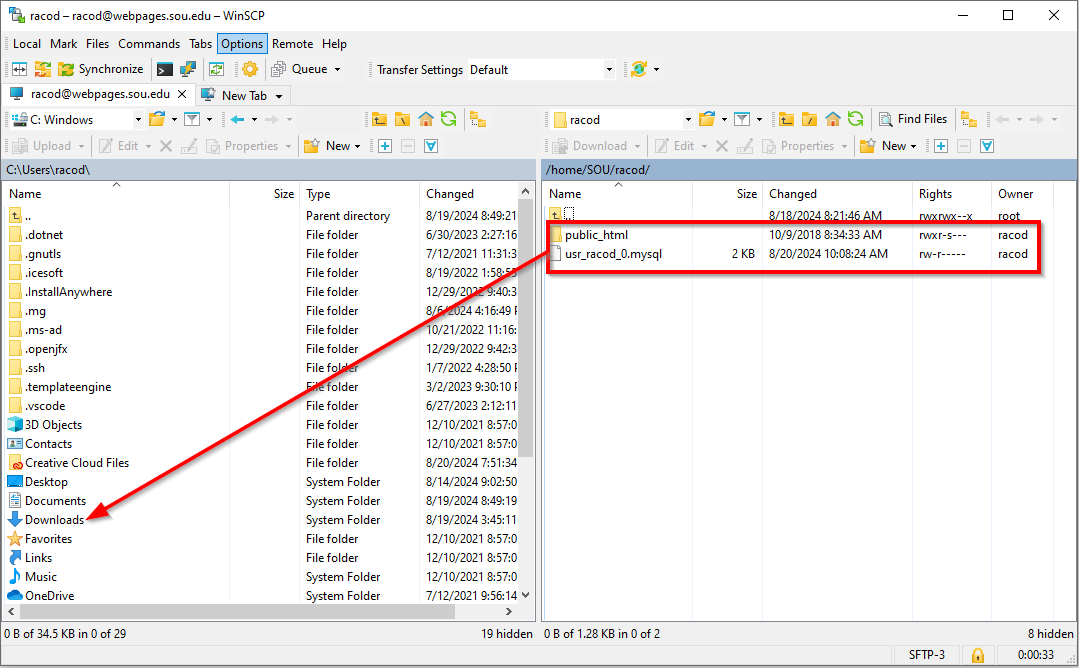Unselect local files minus icon

click(x=408, y=146)
